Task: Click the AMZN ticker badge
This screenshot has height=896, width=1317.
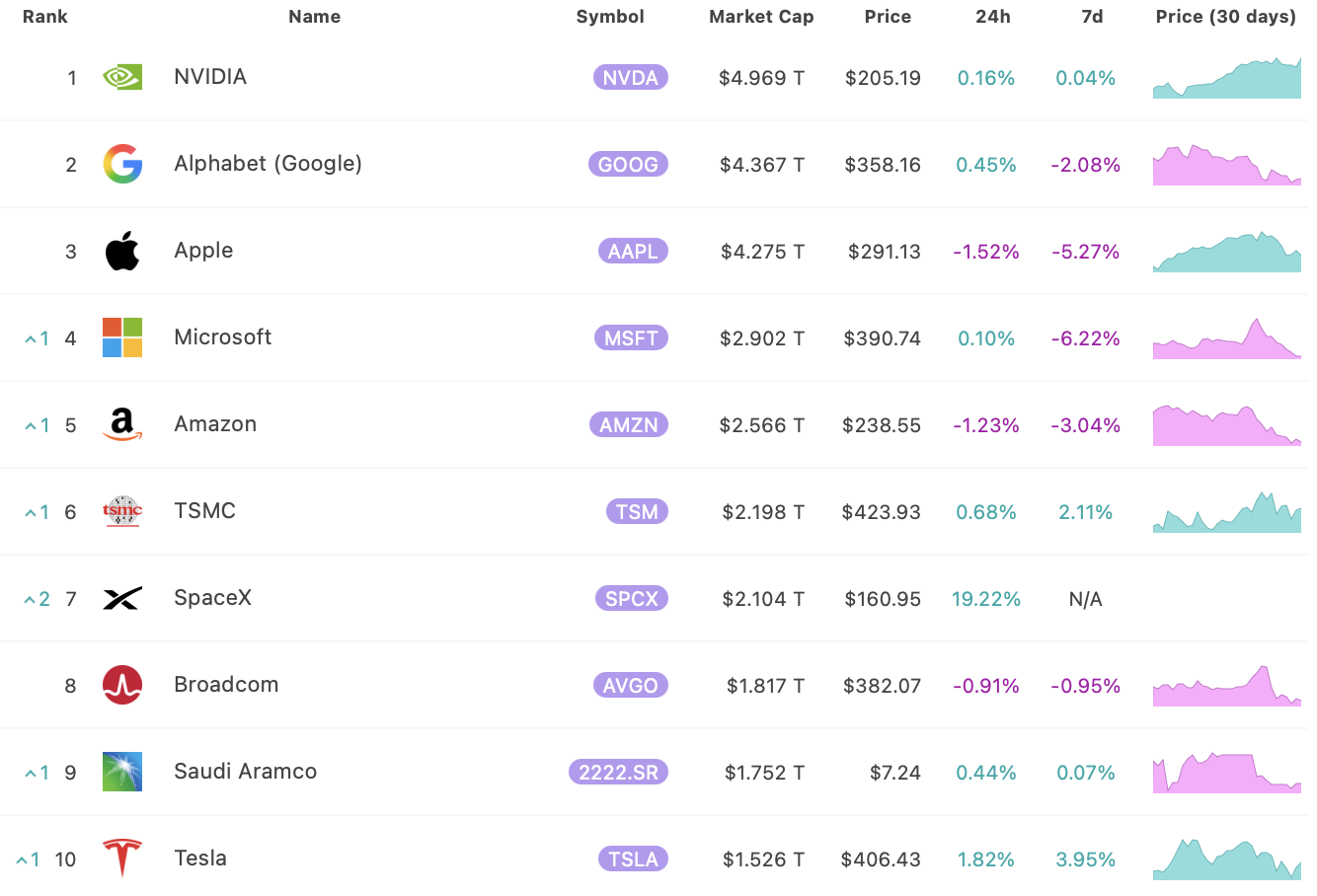Action: click(x=629, y=424)
